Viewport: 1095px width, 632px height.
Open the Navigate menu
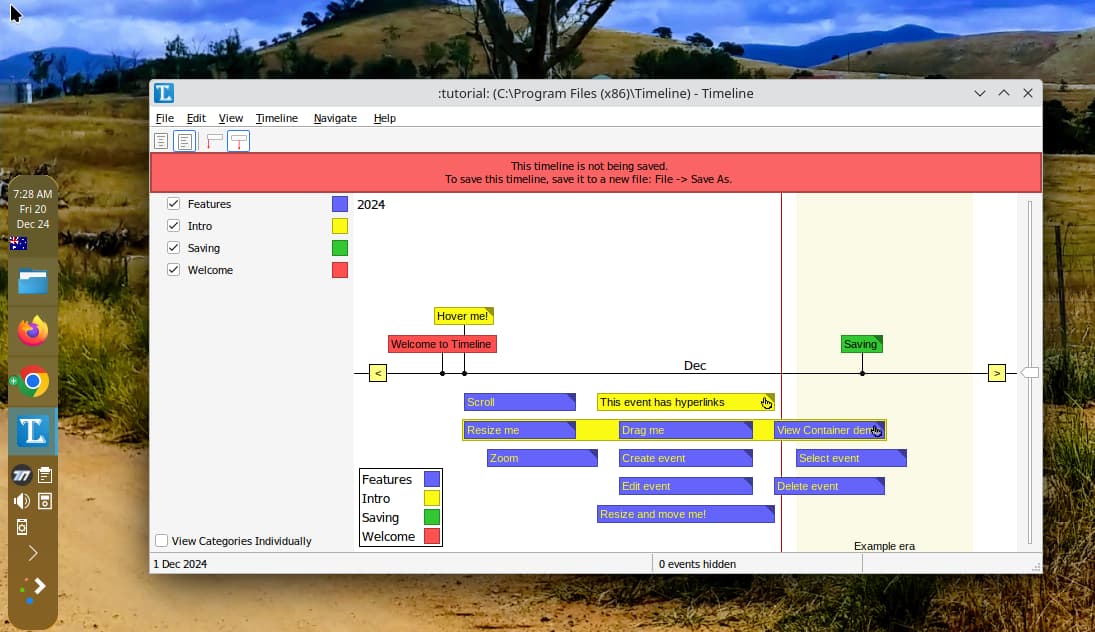(335, 118)
